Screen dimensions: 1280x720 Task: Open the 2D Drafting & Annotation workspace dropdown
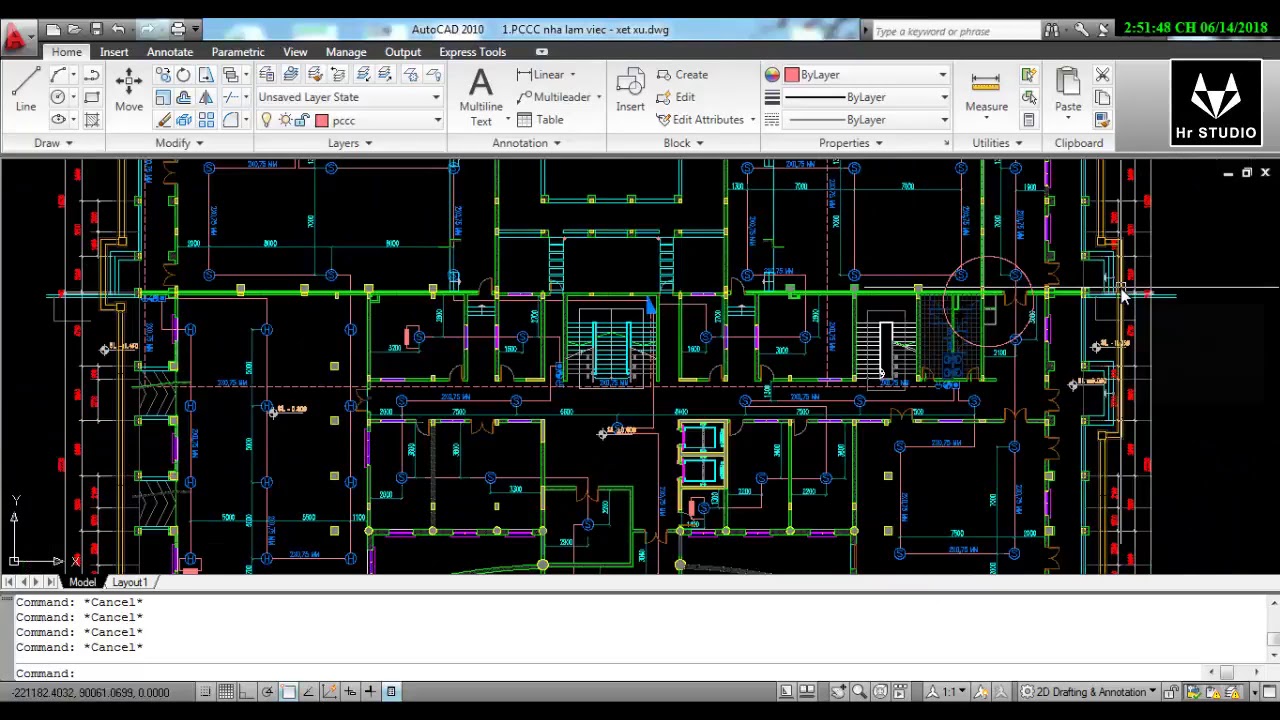click(1090, 691)
